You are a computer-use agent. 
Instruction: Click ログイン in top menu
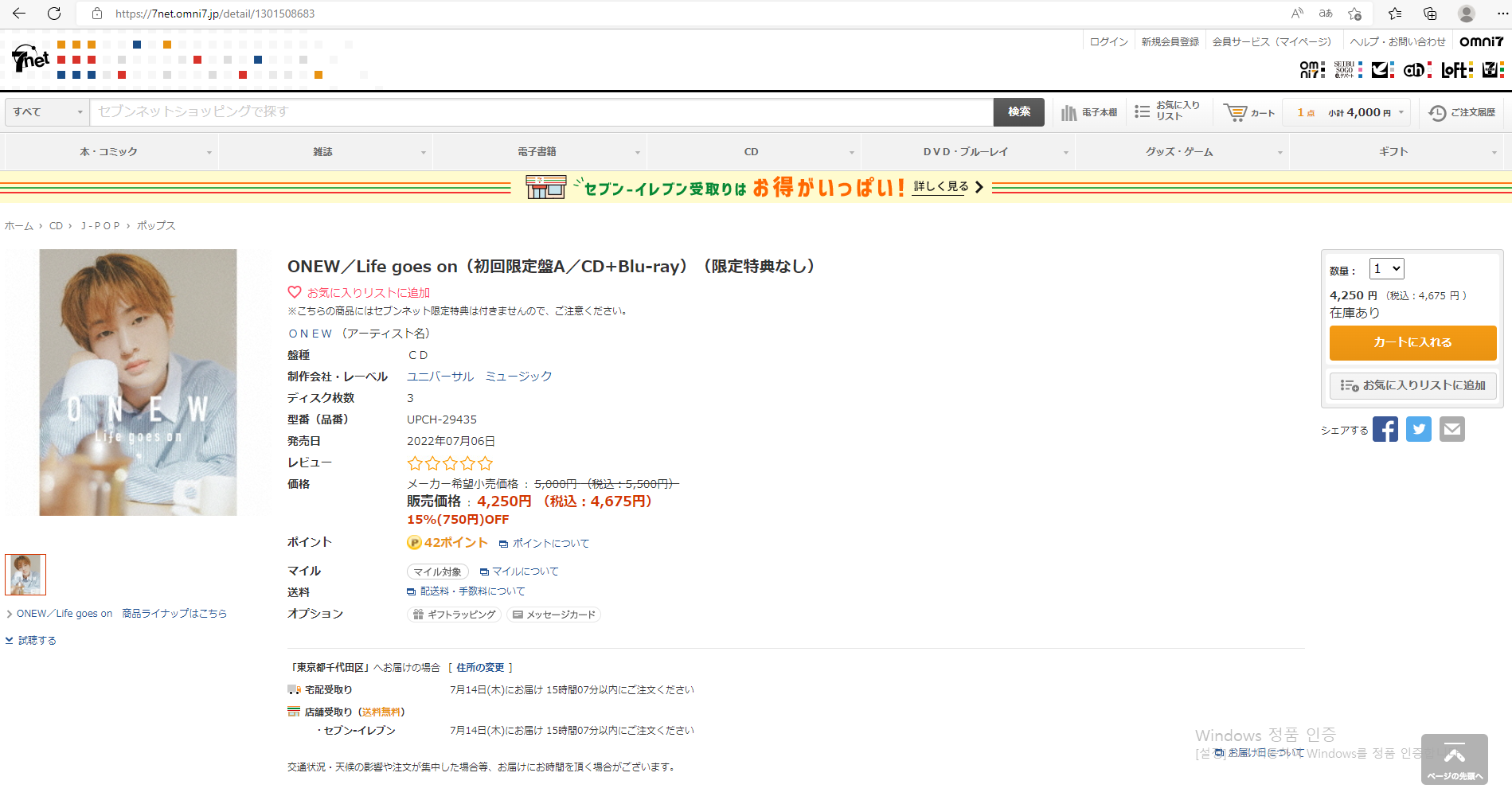[1108, 41]
